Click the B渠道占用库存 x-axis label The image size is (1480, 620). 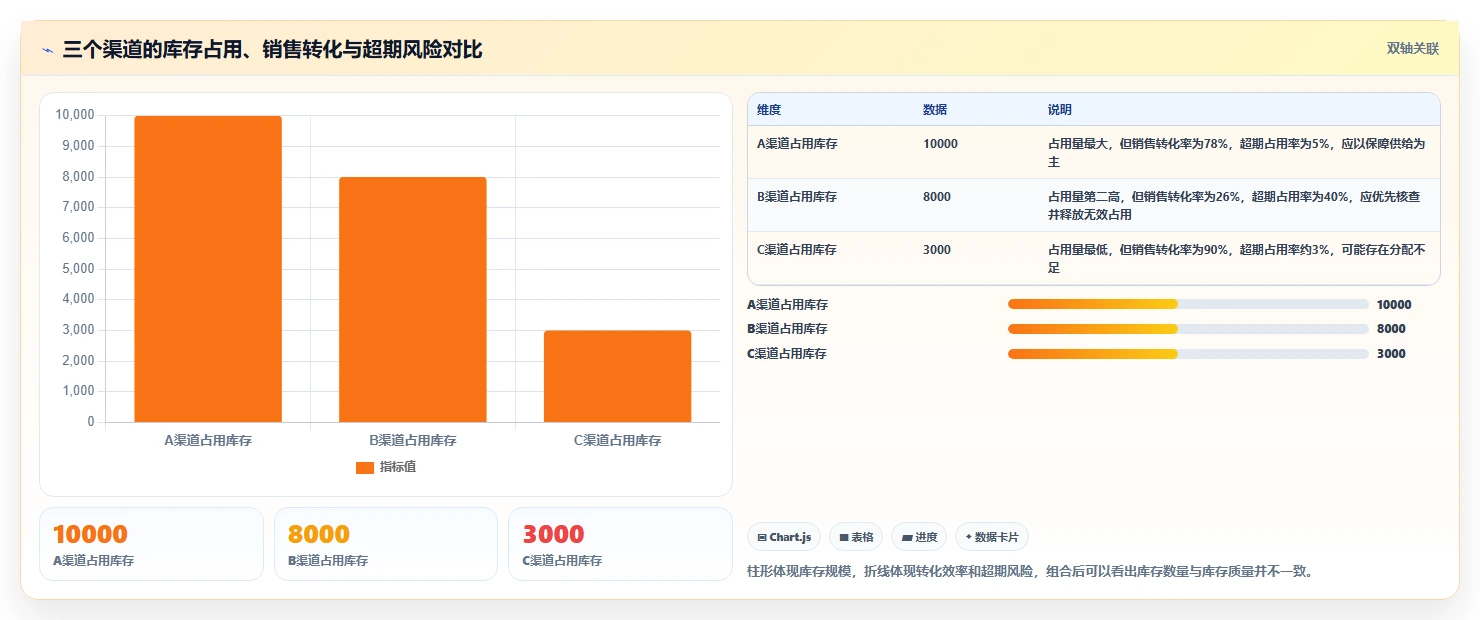coord(413,440)
